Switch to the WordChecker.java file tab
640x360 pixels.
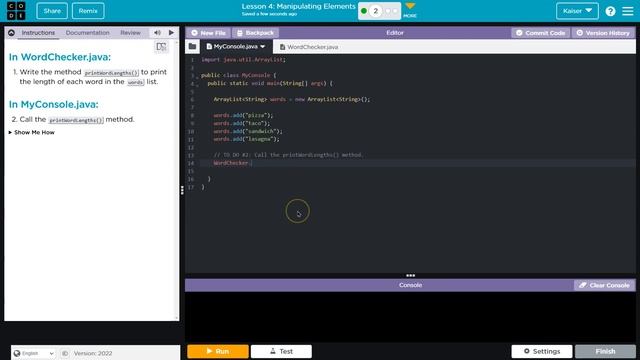(x=309, y=47)
